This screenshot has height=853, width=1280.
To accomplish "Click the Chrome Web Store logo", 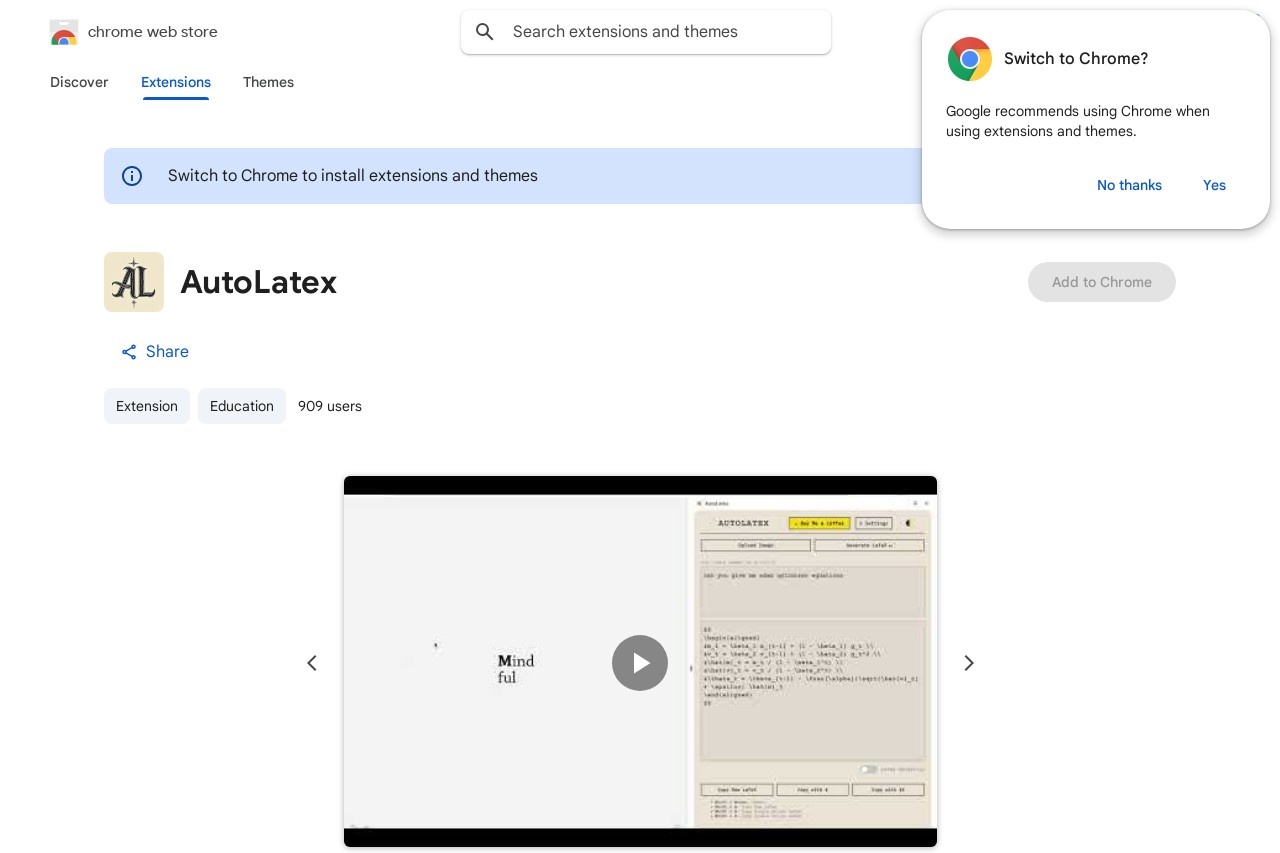I will pyautogui.click(x=64, y=32).
